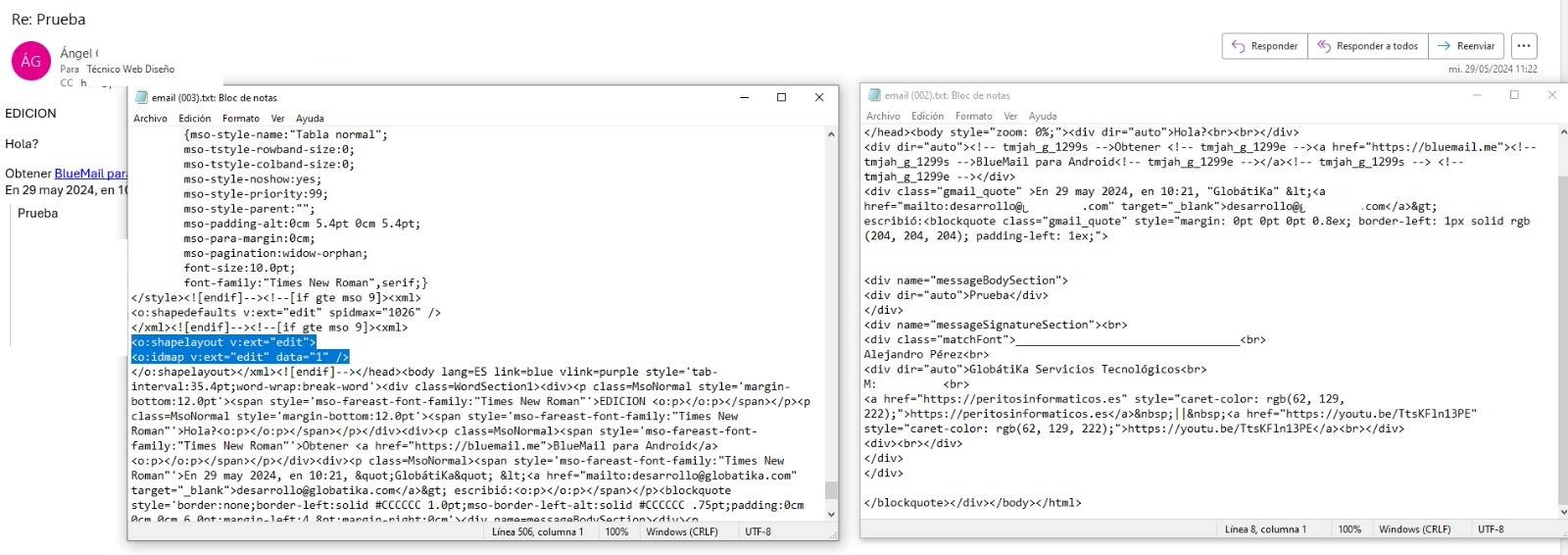Close the email (002).txt Notepad window
1568x555 pixels.
pos(1551,95)
